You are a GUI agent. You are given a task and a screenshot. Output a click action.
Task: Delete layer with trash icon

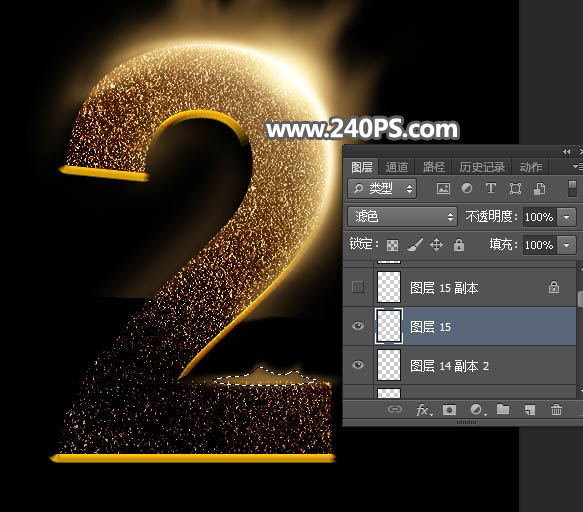(x=556, y=409)
